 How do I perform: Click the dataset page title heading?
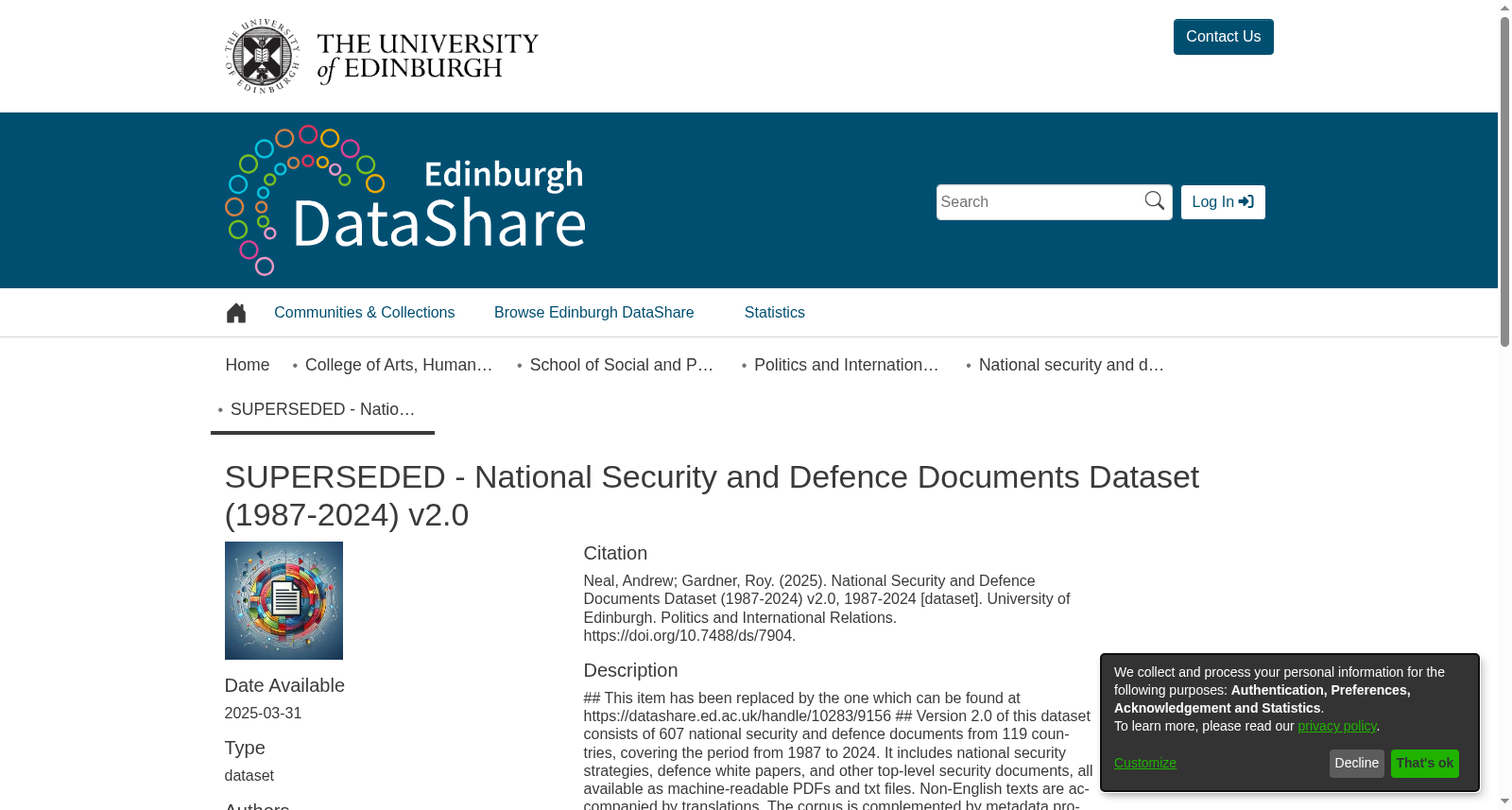tap(712, 496)
